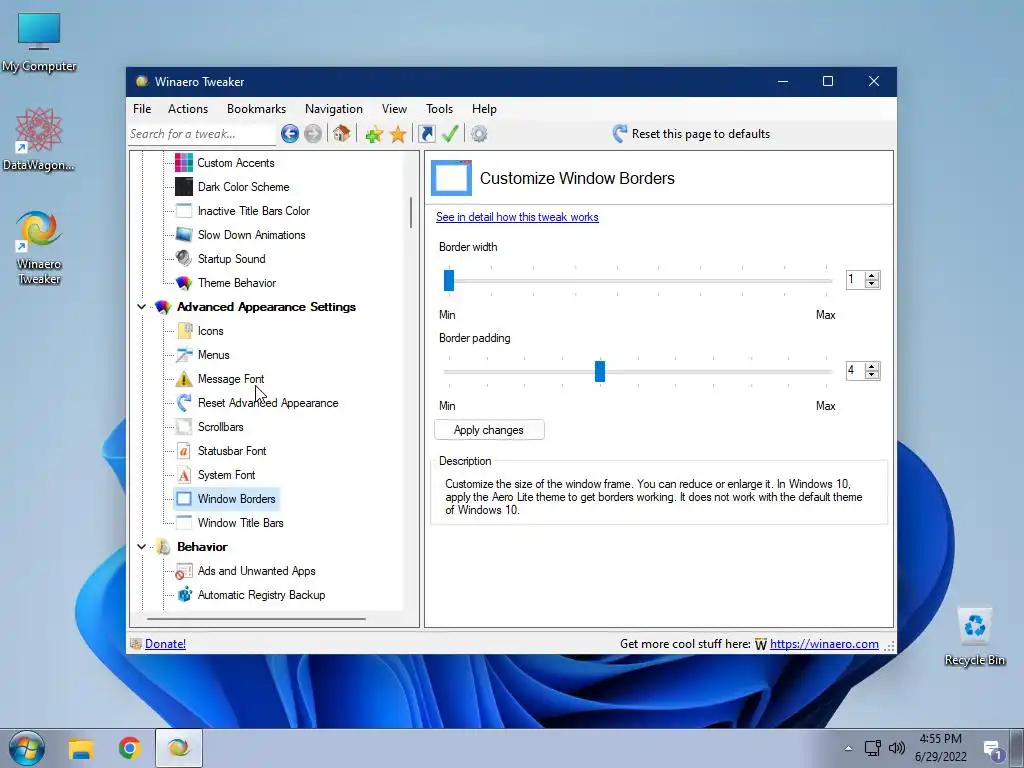The image size is (1024, 768).
Task: Click the Message Font warning icon
Action: pyautogui.click(x=184, y=379)
